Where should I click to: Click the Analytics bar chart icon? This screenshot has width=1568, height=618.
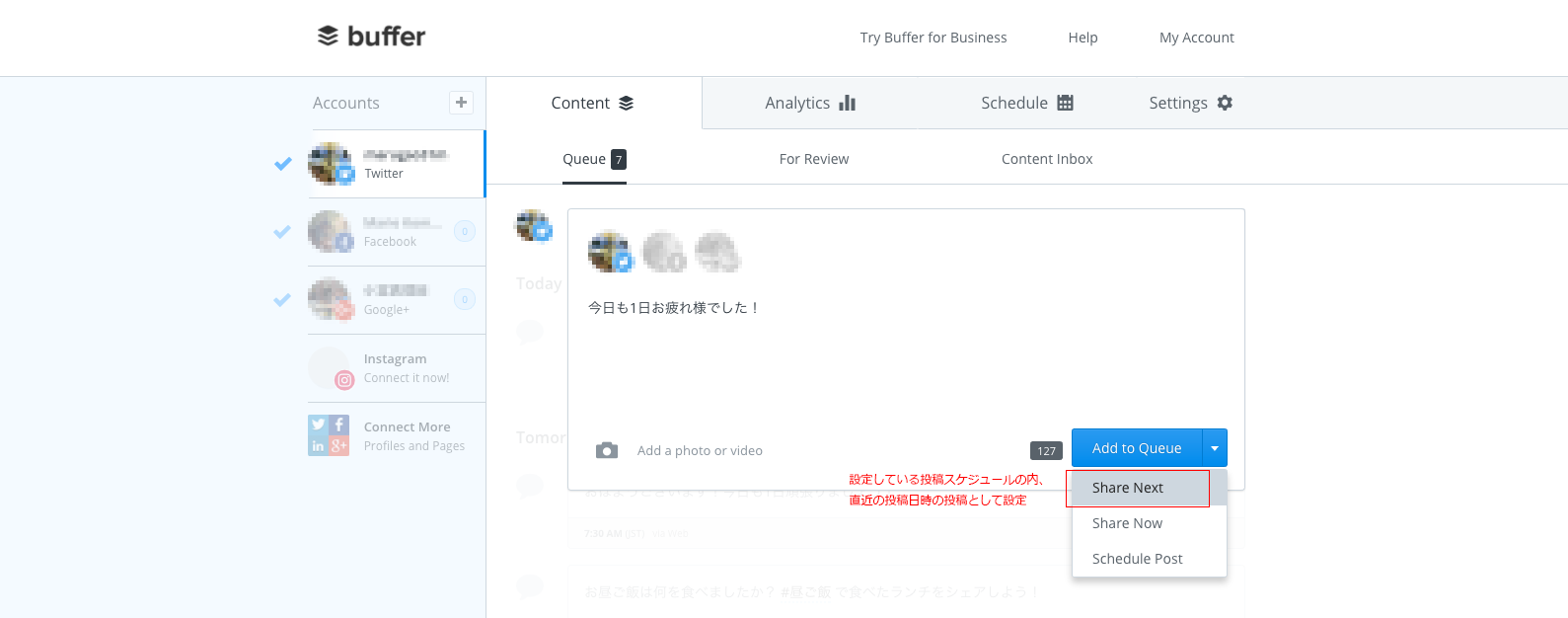847,103
